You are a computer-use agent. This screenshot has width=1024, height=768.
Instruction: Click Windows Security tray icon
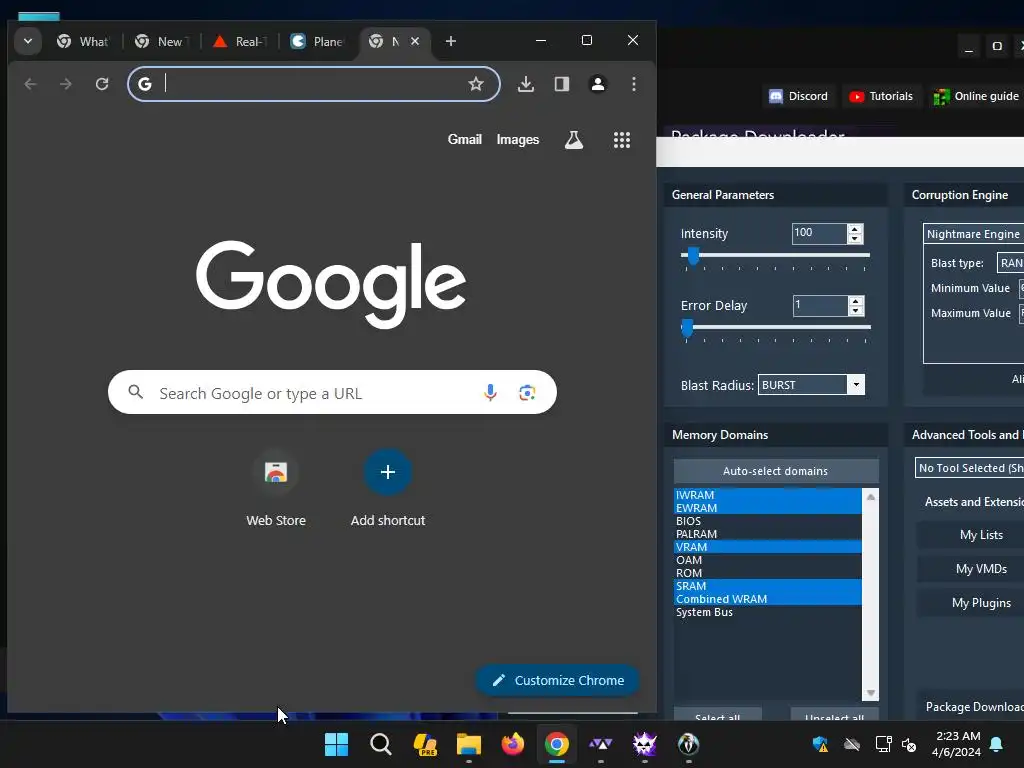[x=820, y=744]
